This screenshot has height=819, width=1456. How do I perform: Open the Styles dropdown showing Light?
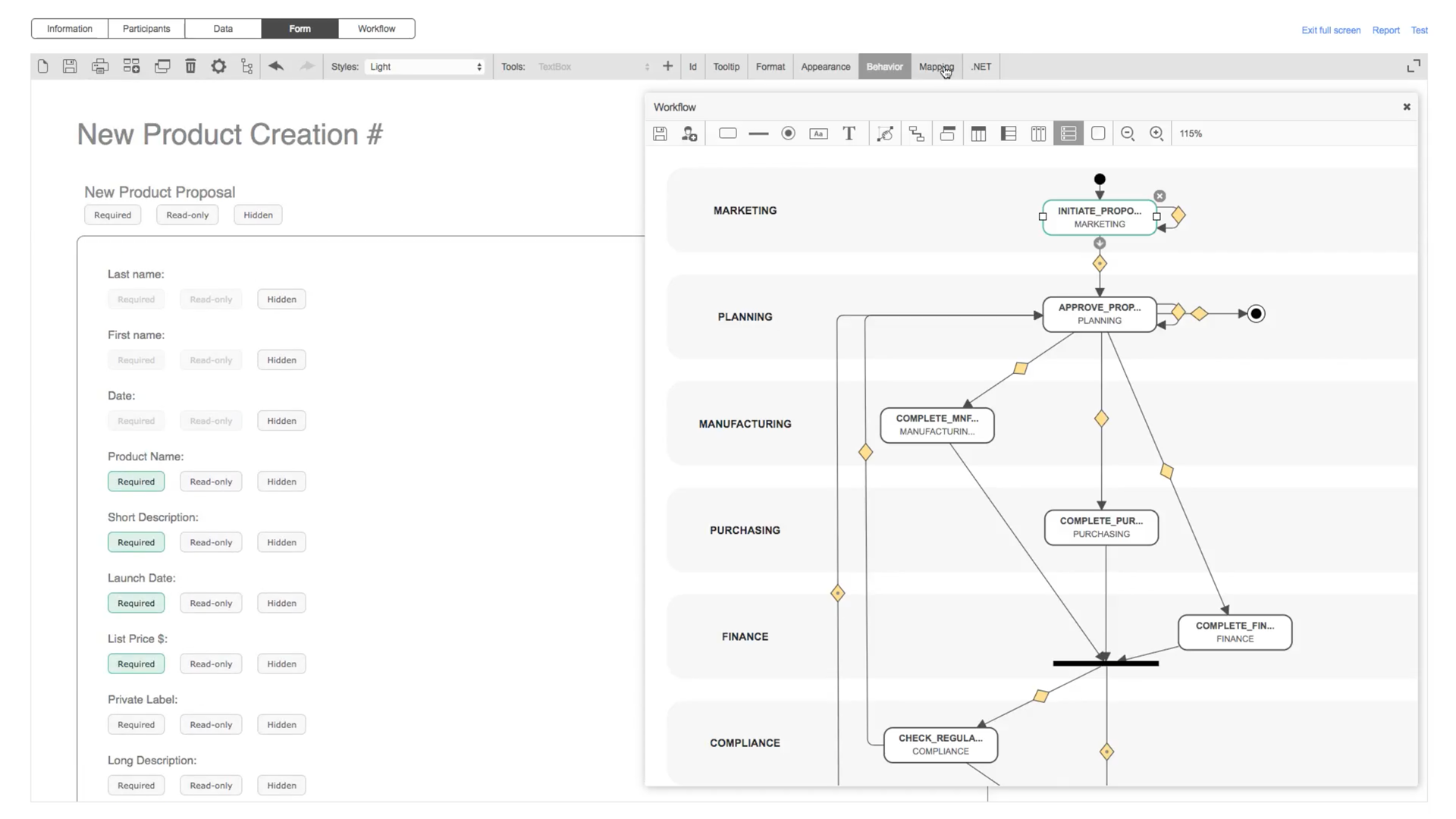click(424, 66)
